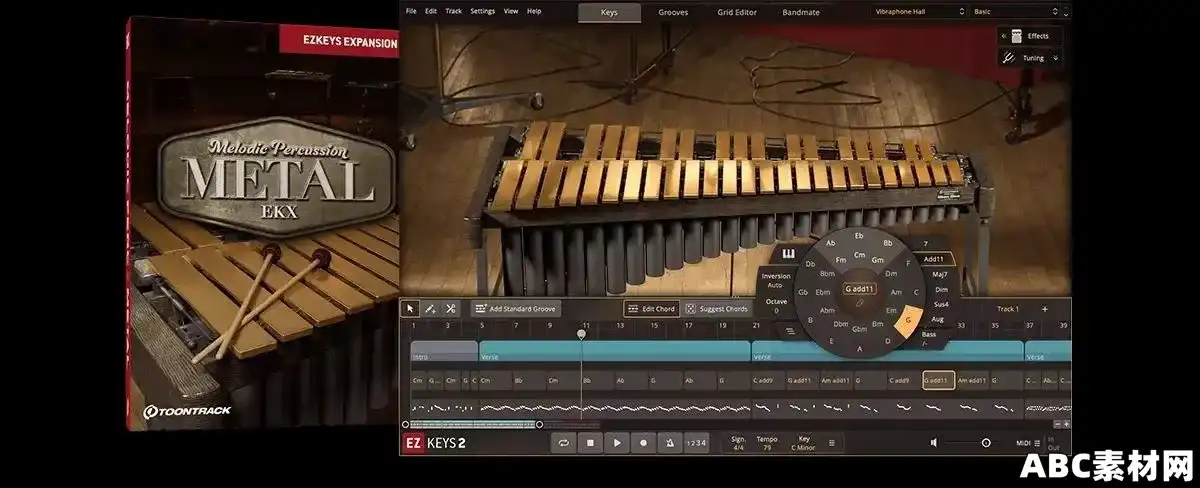
Task: Click the G add11 chord name field
Action: click(859, 289)
